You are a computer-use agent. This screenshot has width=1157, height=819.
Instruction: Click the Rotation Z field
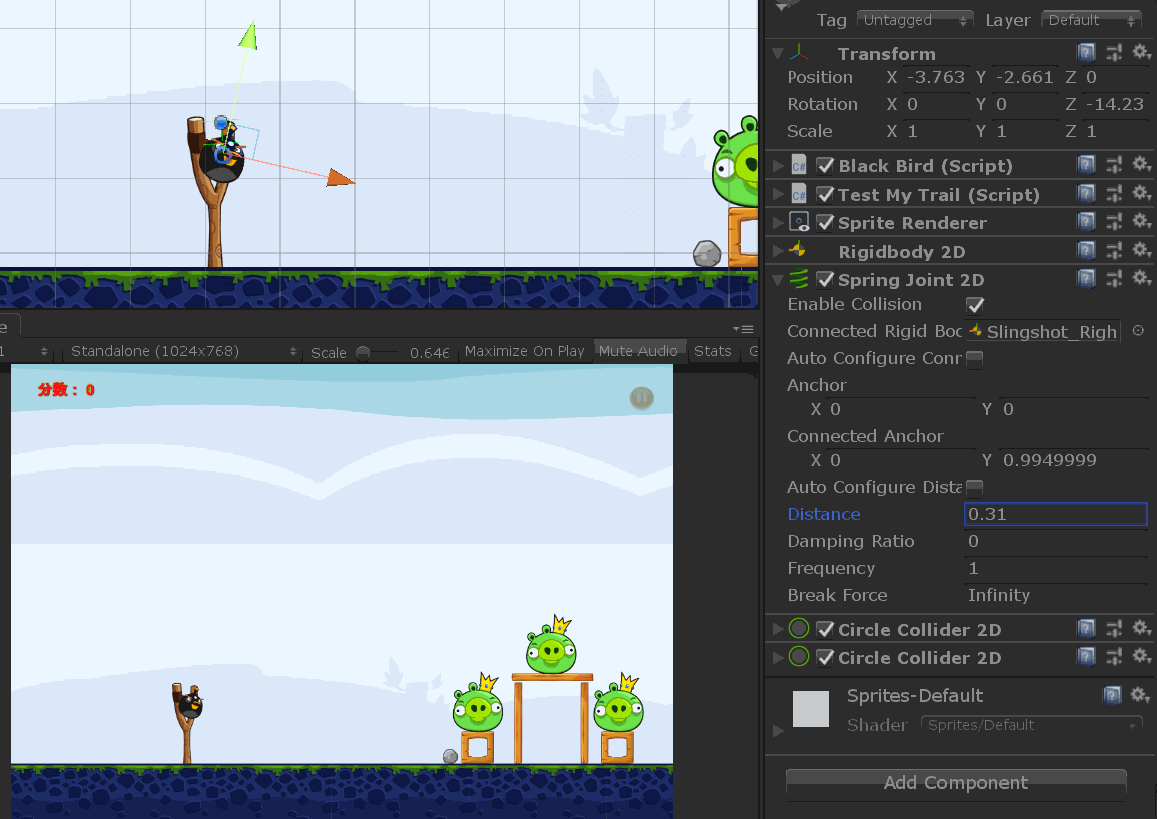coord(1114,104)
